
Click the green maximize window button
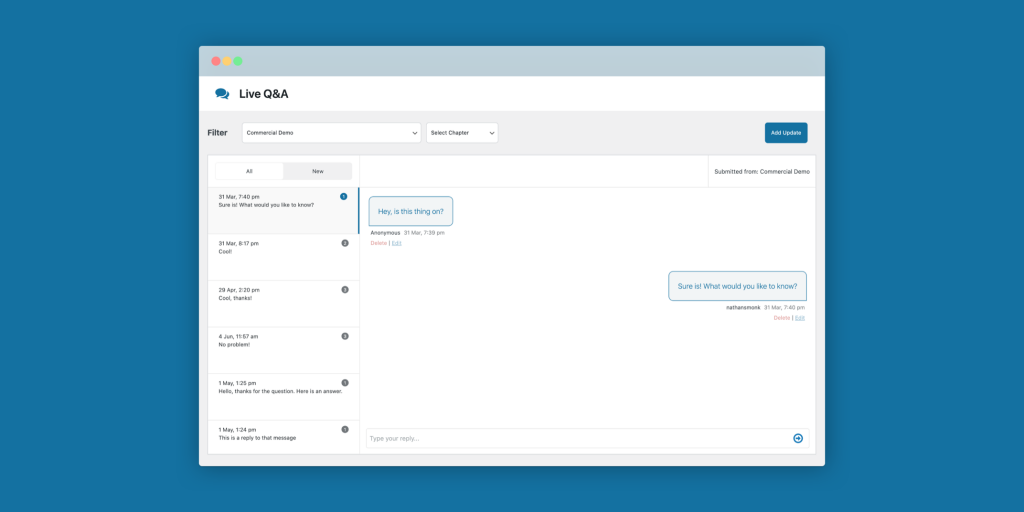click(238, 61)
